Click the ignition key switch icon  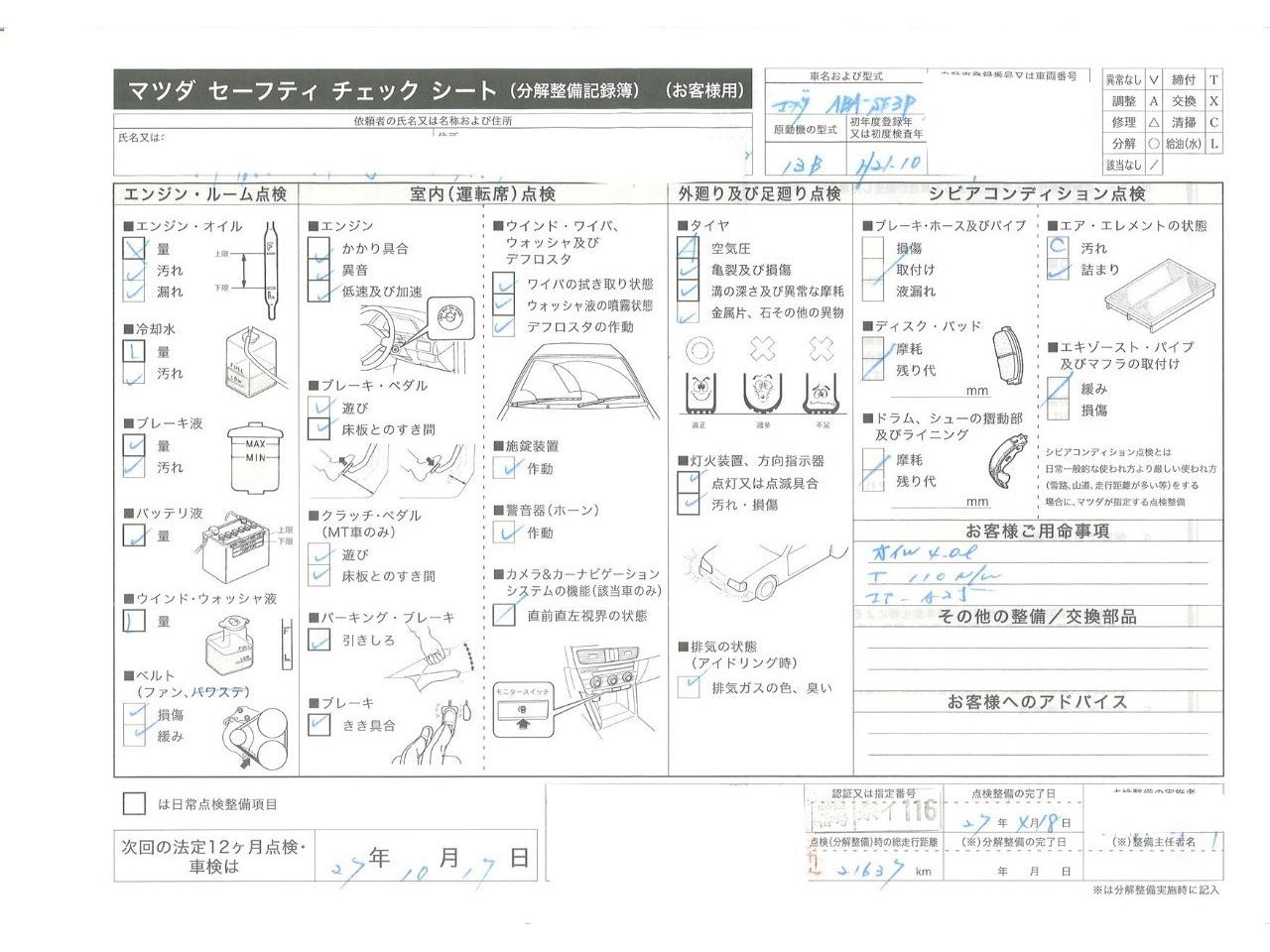click(x=451, y=318)
